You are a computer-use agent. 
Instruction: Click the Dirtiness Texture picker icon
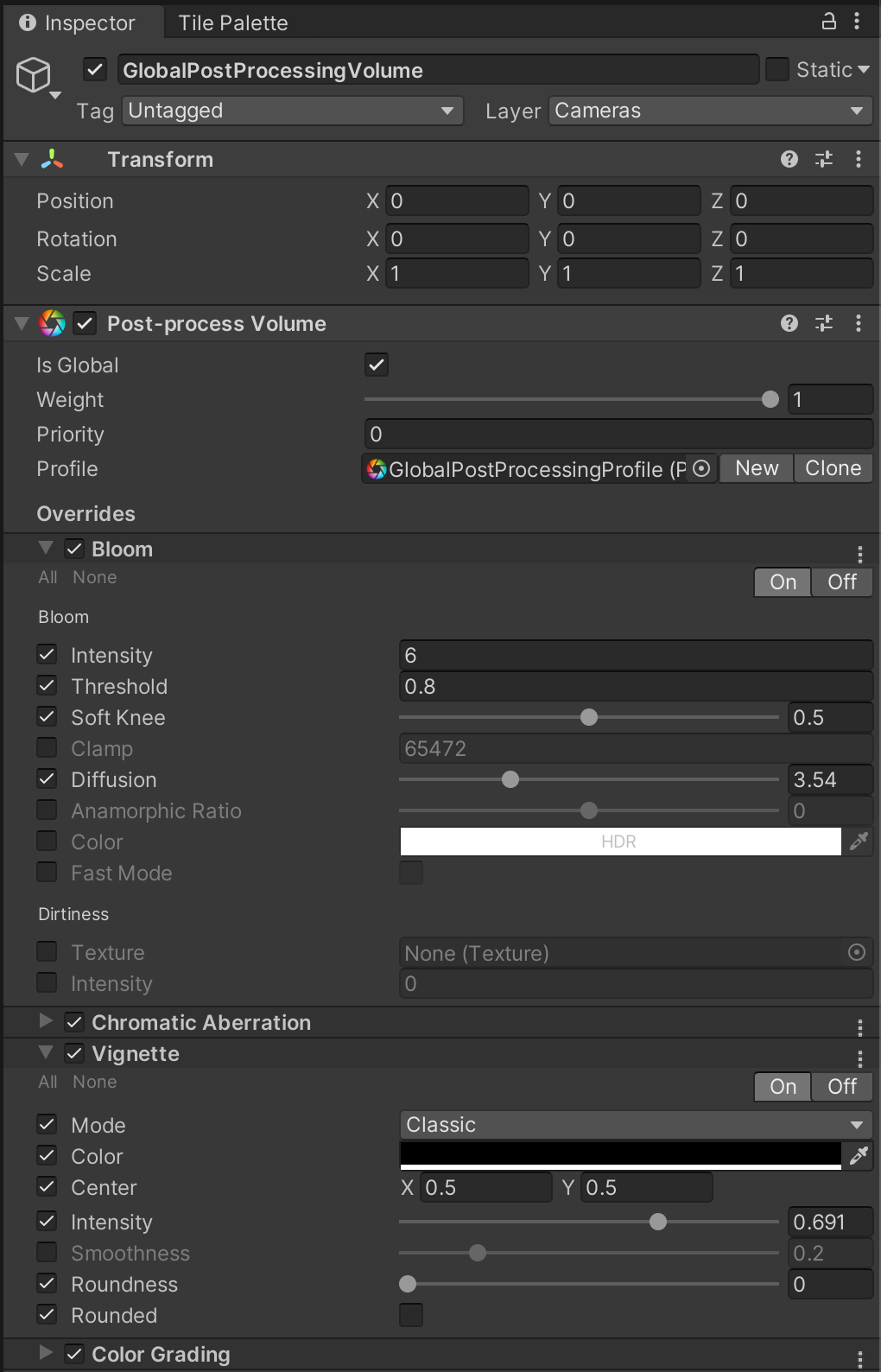pos(856,952)
